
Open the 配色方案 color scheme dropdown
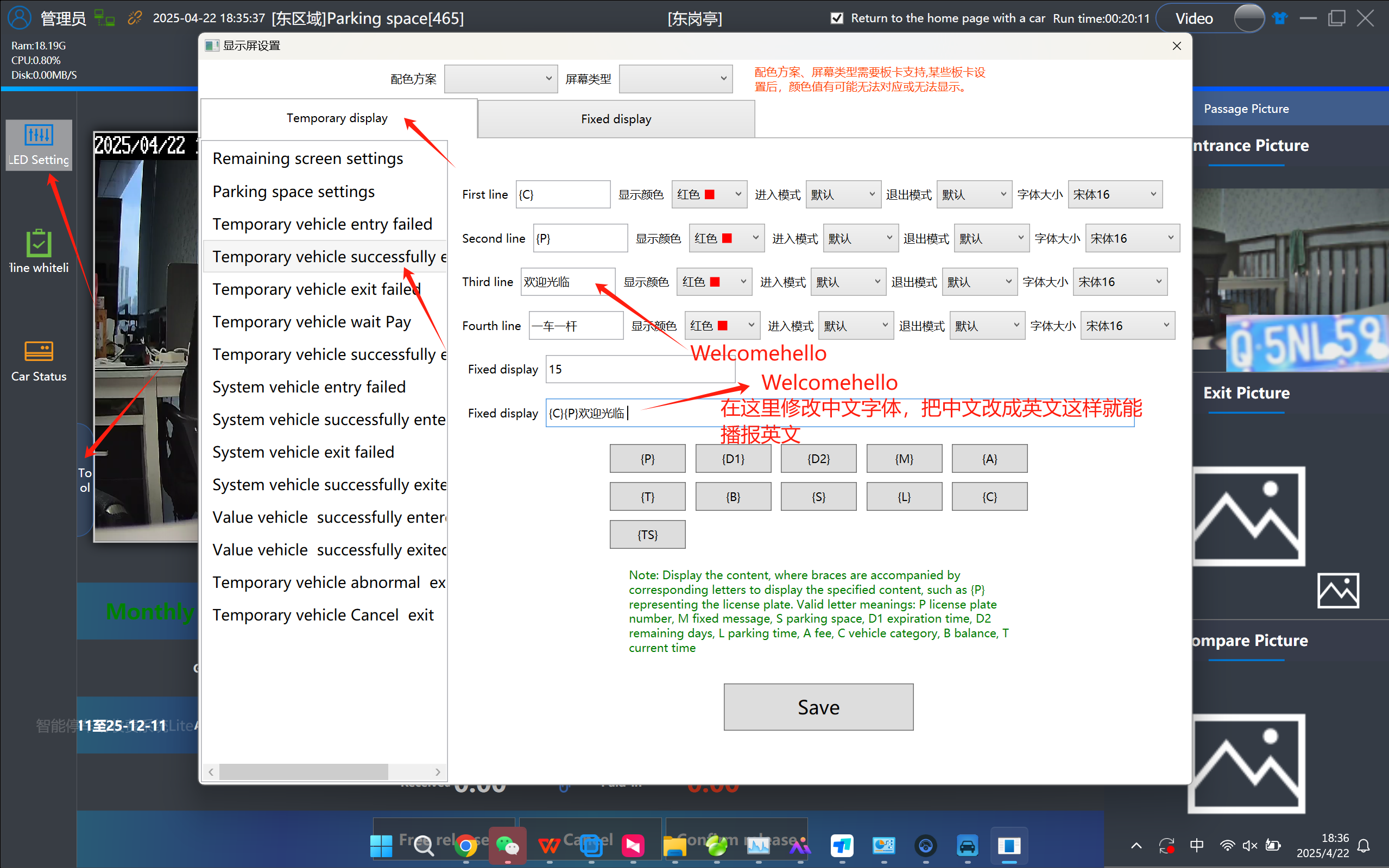501,79
